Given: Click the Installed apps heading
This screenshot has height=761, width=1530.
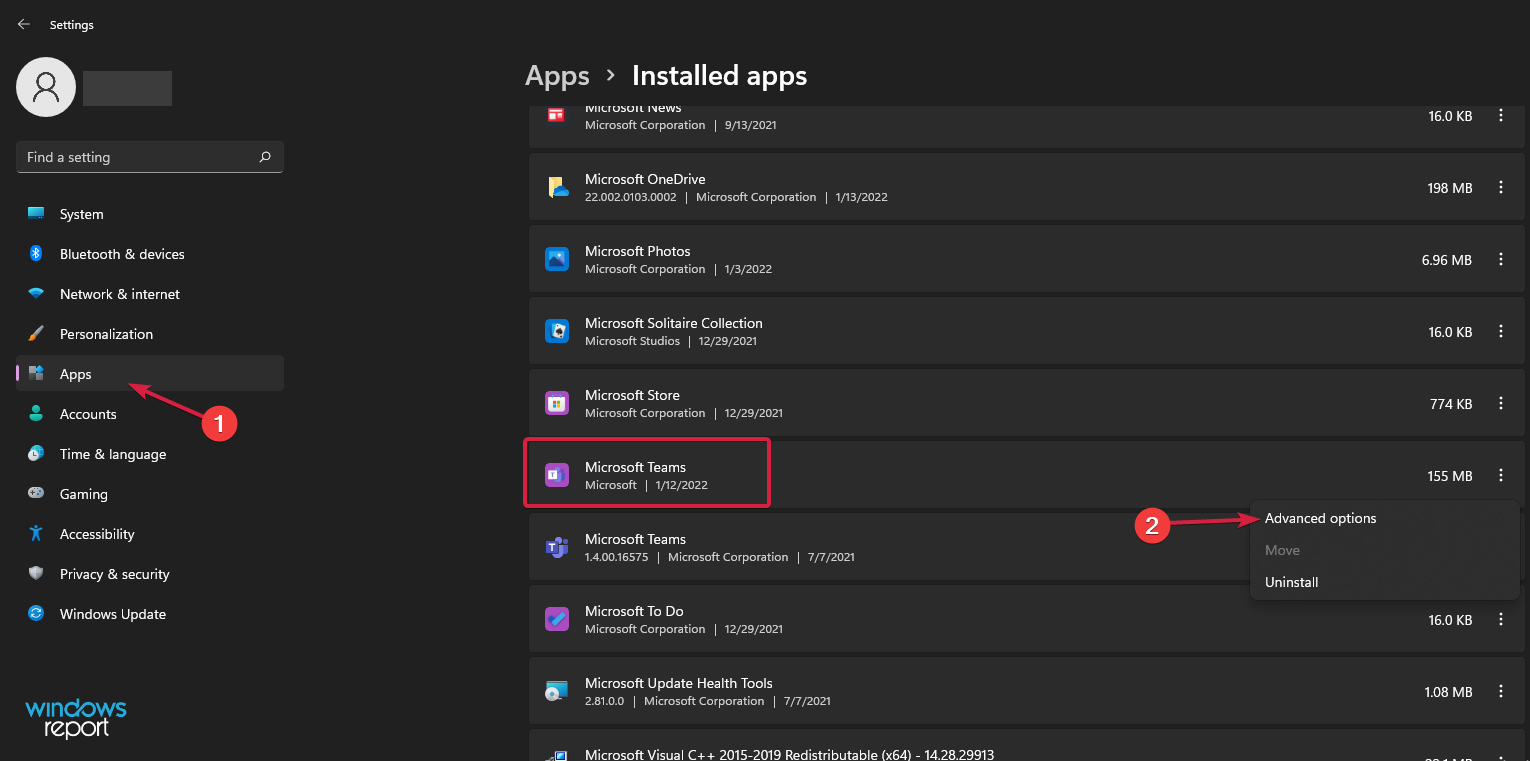Looking at the screenshot, I should coord(719,76).
